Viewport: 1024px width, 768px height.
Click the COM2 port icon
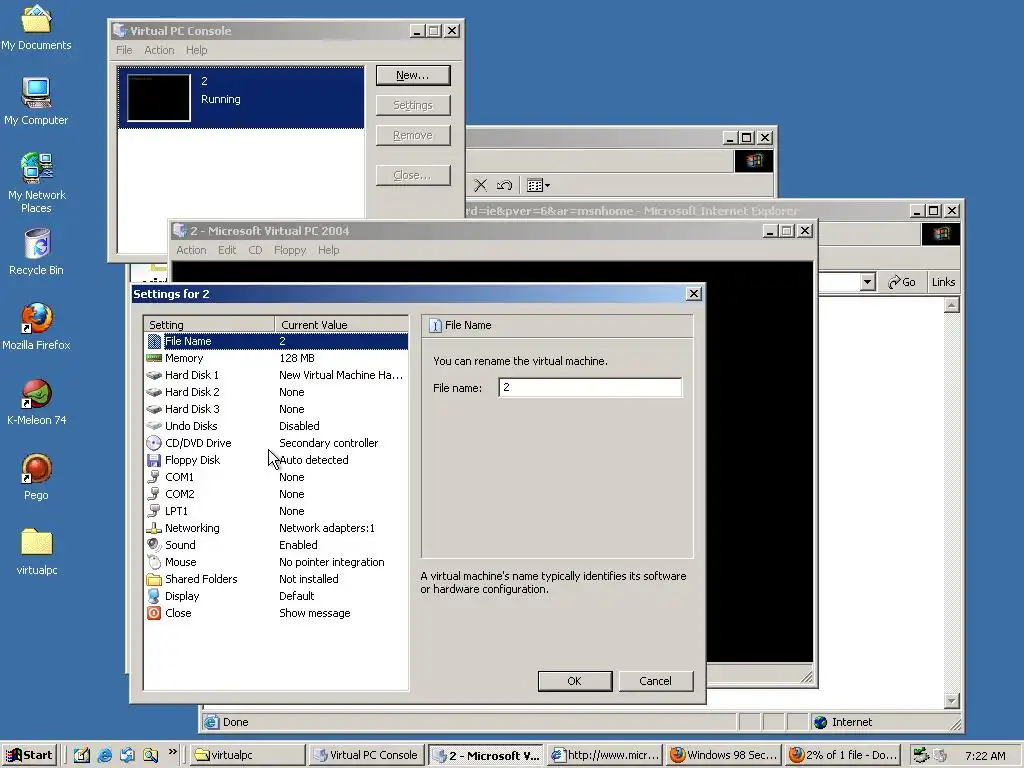coord(154,494)
